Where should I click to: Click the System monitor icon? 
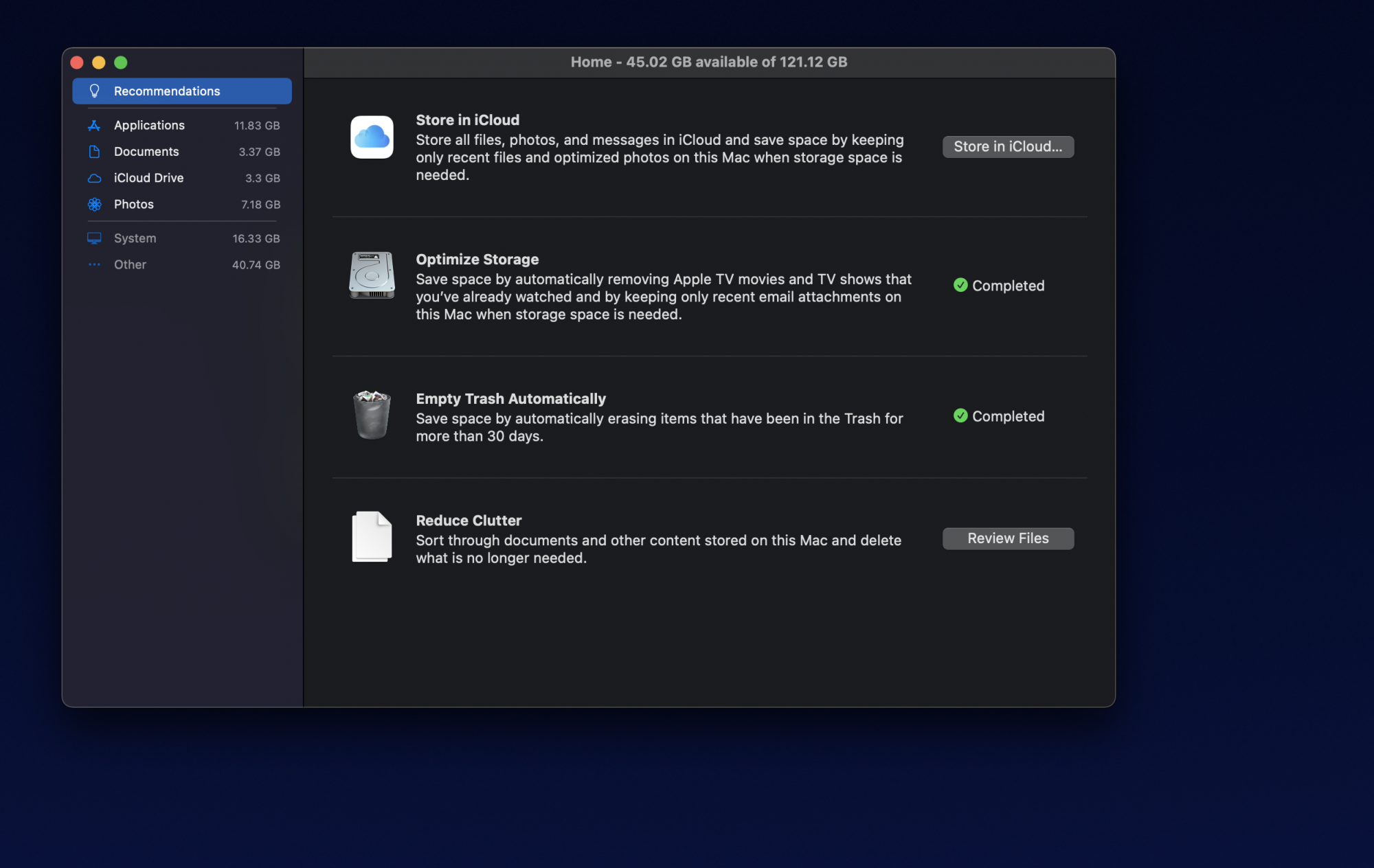(95, 238)
